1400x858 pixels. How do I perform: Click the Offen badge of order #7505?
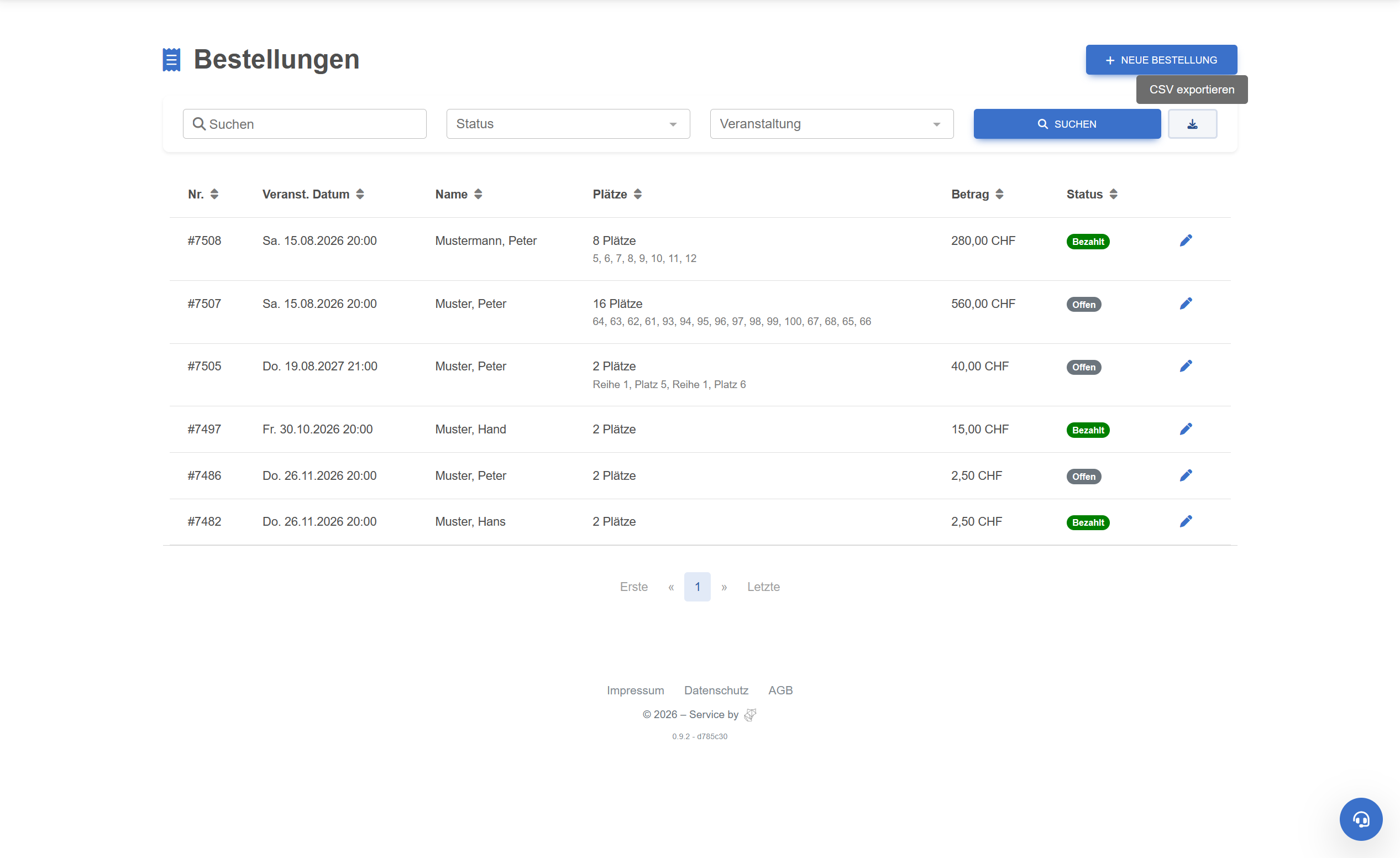[x=1083, y=367]
